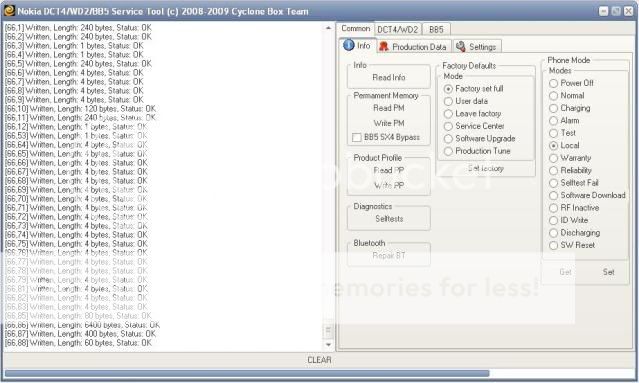Switch to the DCT4/WD2 tab
The width and height of the screenshot is (639, 383).
(x=398, y=29)
